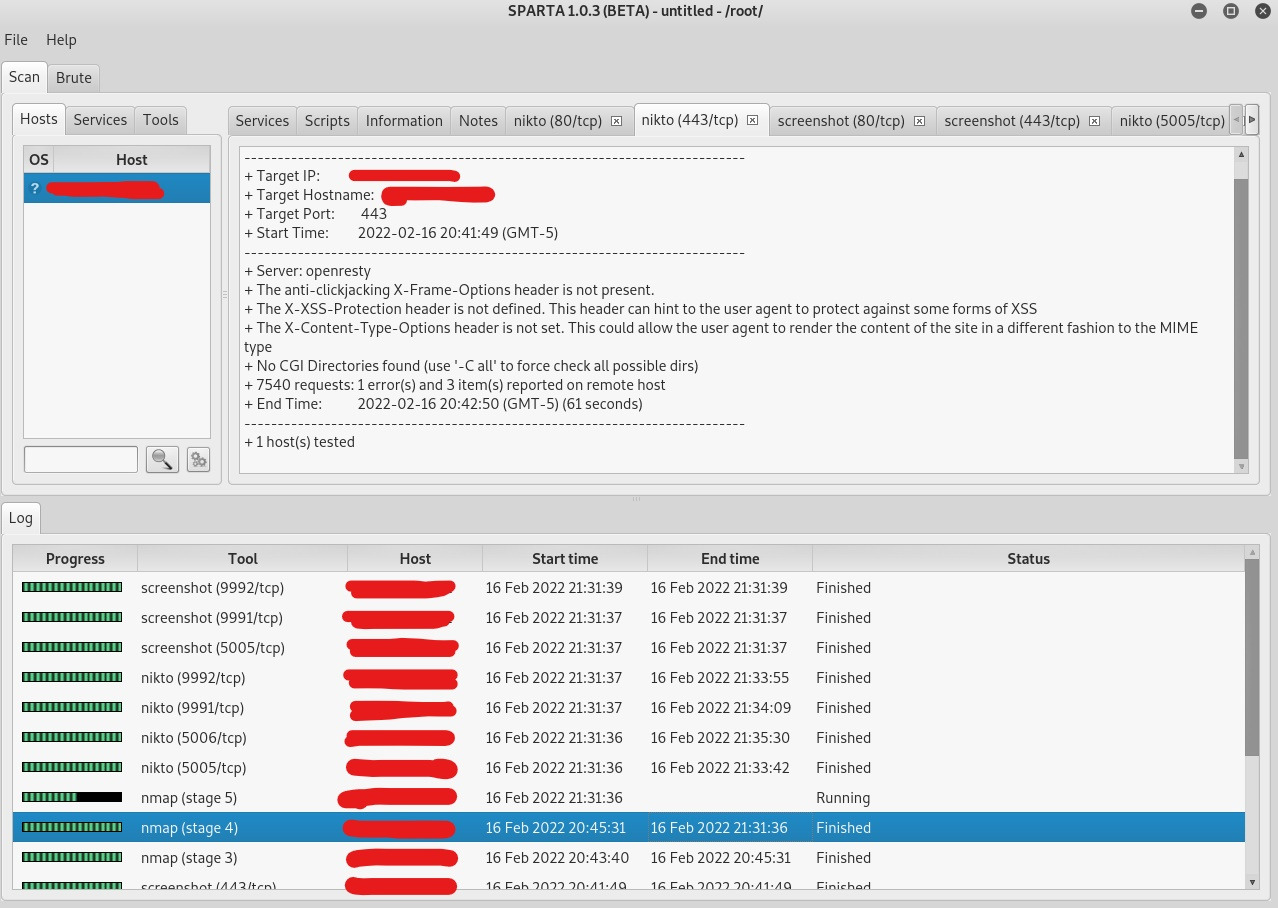Switch to the Brute tab
This screenshot has height=908, width=1278.
[73, 77]
